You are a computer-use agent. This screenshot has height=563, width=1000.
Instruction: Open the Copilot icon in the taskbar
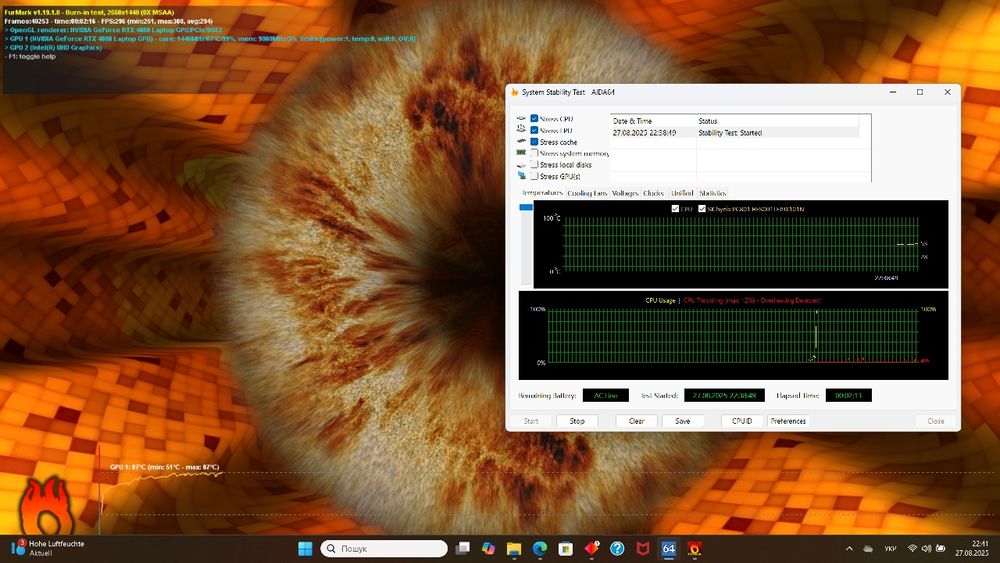coord(488,549)
